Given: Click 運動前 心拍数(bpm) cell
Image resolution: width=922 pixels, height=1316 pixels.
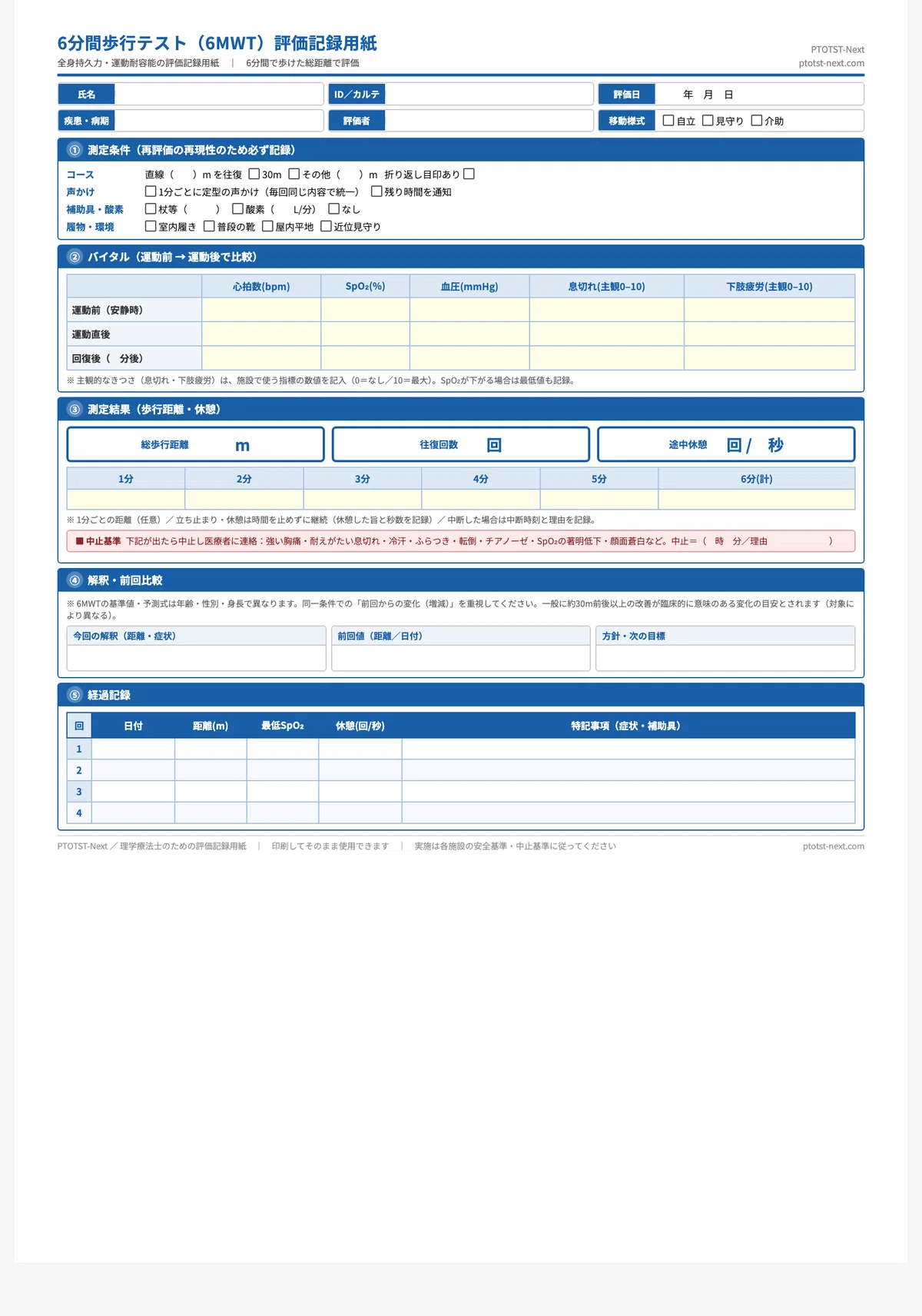Looking at the screenshot, I should click(x=261, y=310).
